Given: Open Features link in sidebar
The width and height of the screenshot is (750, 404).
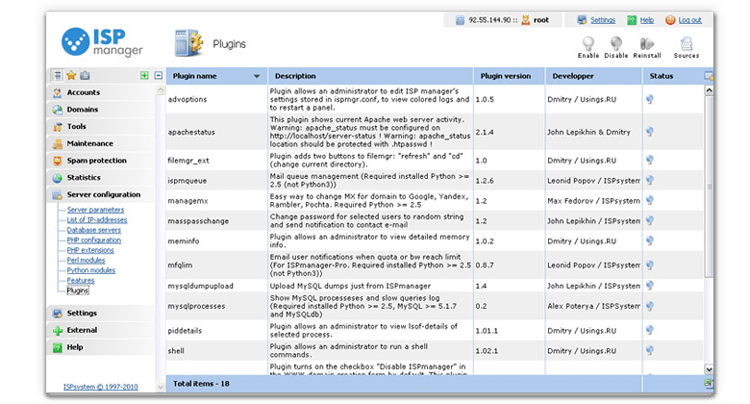Looking at the screenshot, I should click(x=80, y=280).
